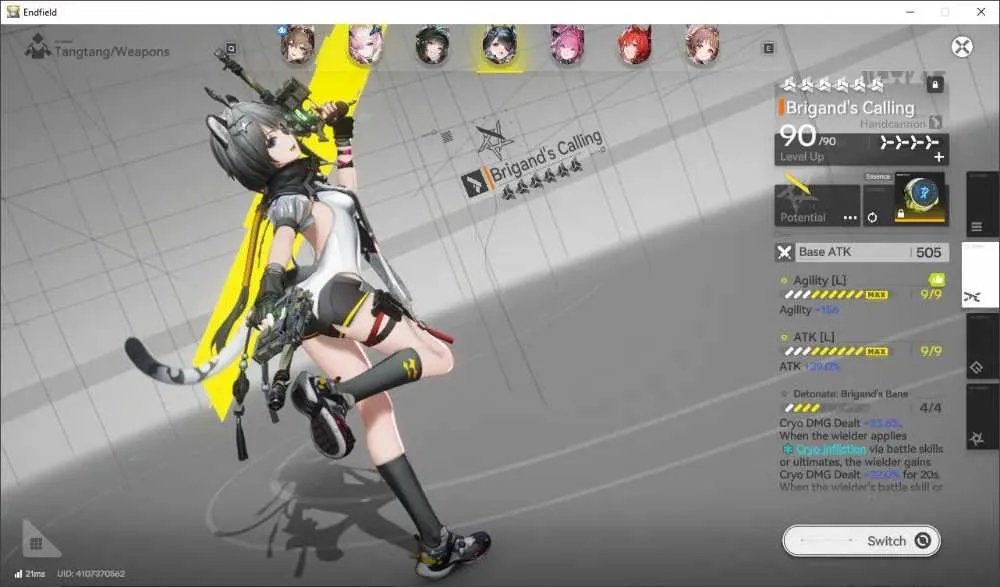Image resolution: width=1000 pixels, height=587 pixels.
Task: Select the brown-haired operator portrait
Action: click(x=298, y=45)
